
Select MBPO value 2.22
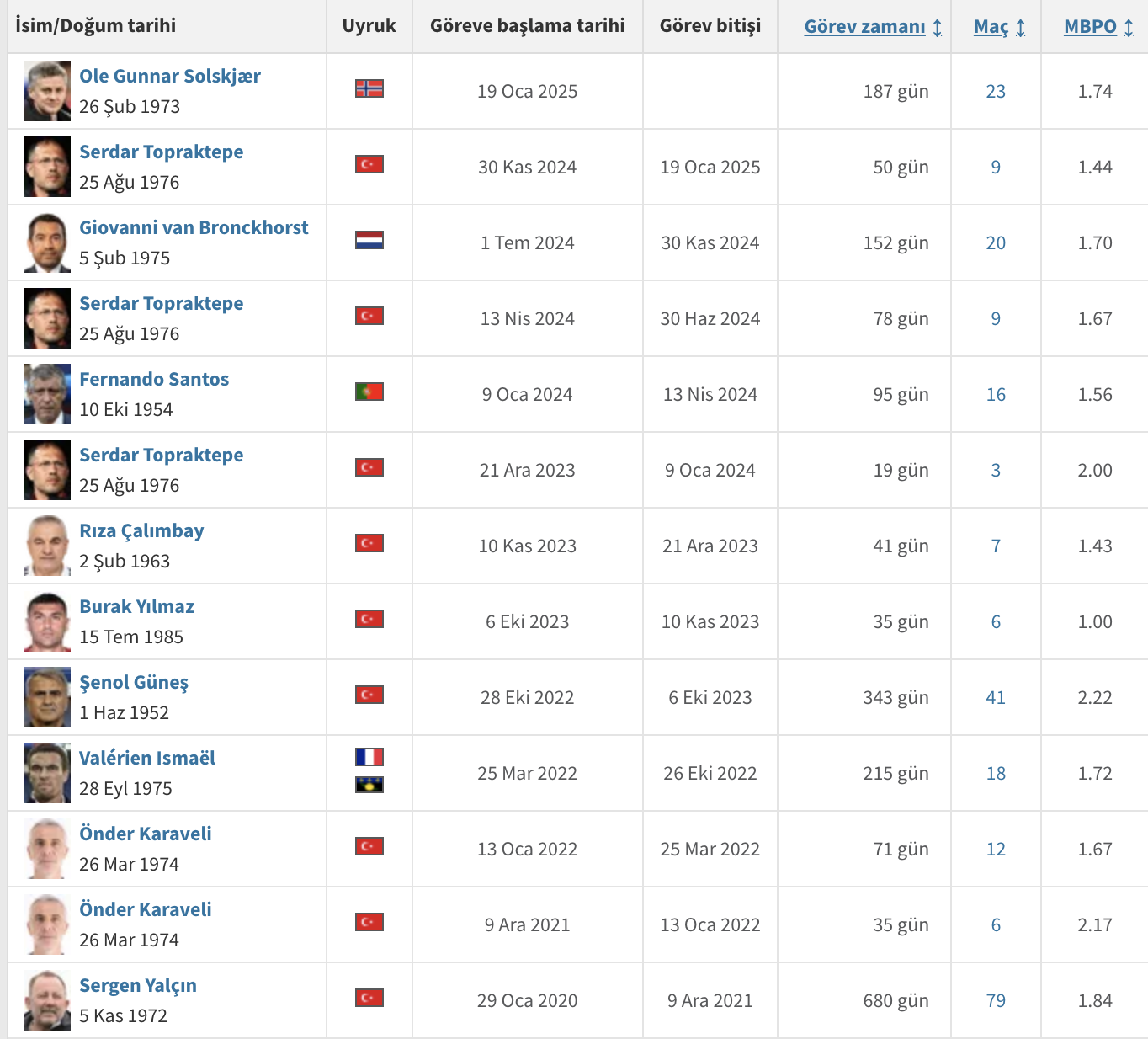(x=1095, y=697)
